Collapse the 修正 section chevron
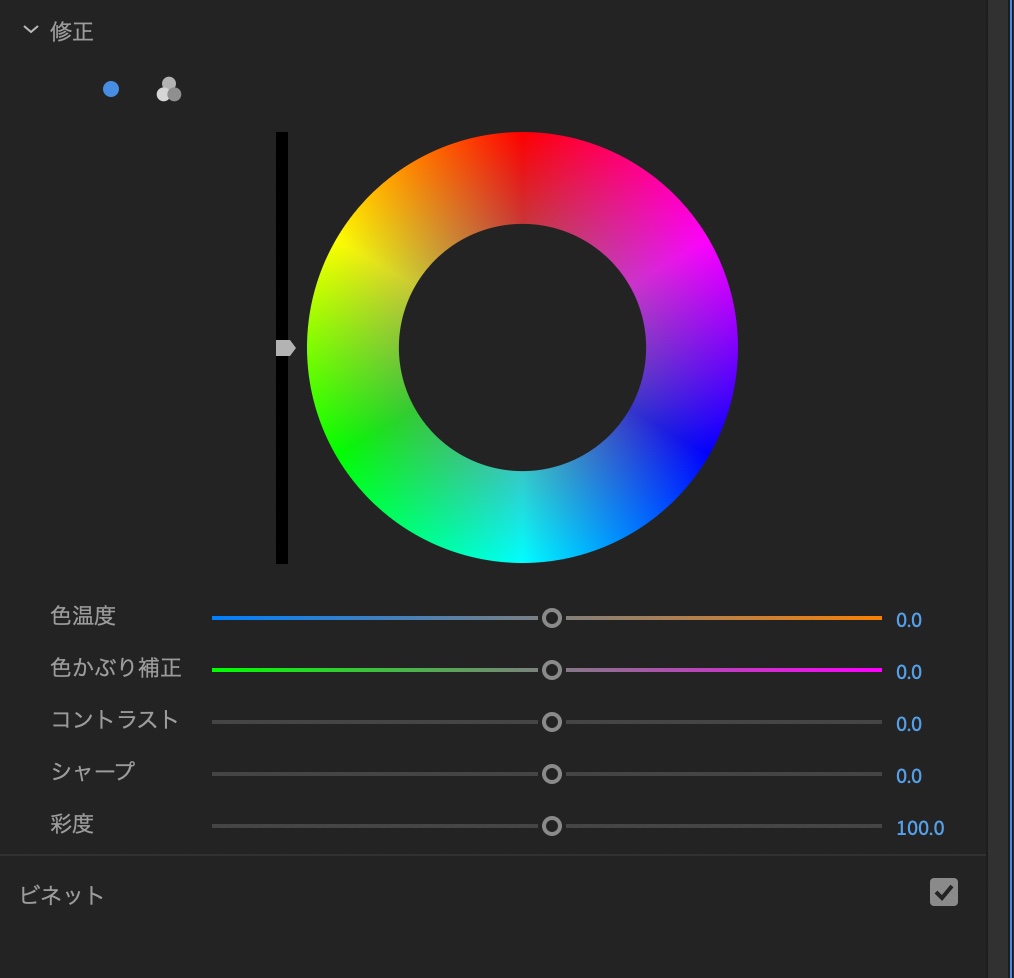The width and height of the screenshot is (1014, 978). (x=31, y=31)
